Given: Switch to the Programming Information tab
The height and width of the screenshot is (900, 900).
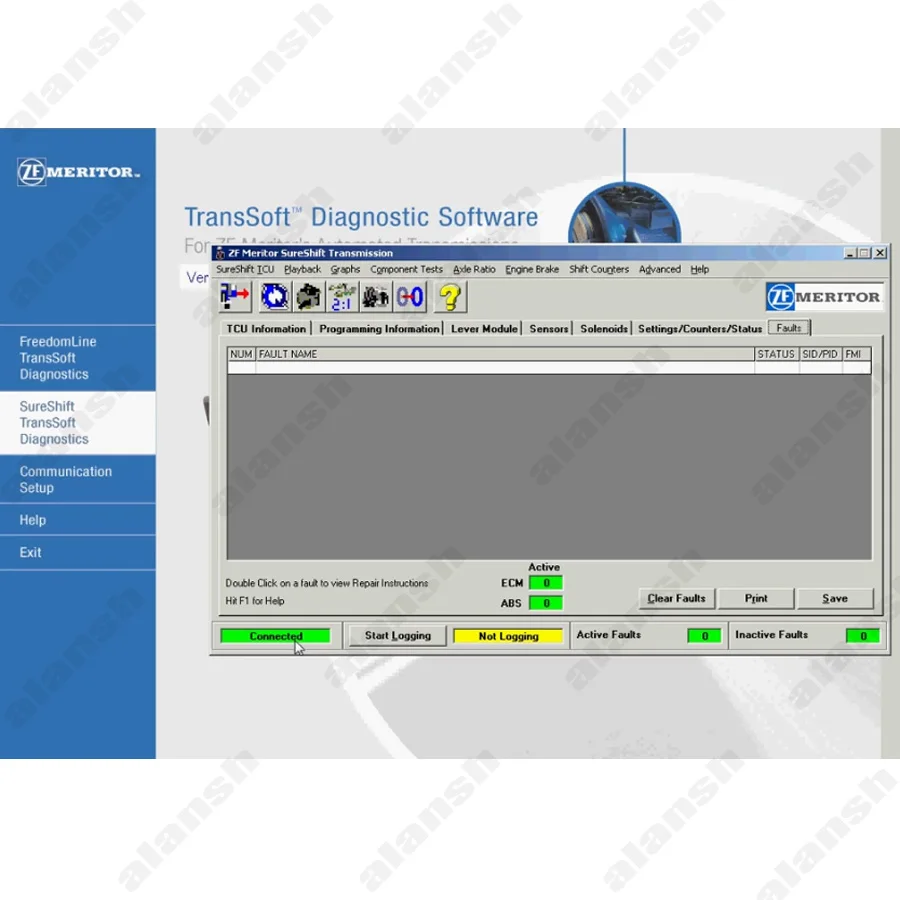Looking at the screenshot, I should click(379, 329).
